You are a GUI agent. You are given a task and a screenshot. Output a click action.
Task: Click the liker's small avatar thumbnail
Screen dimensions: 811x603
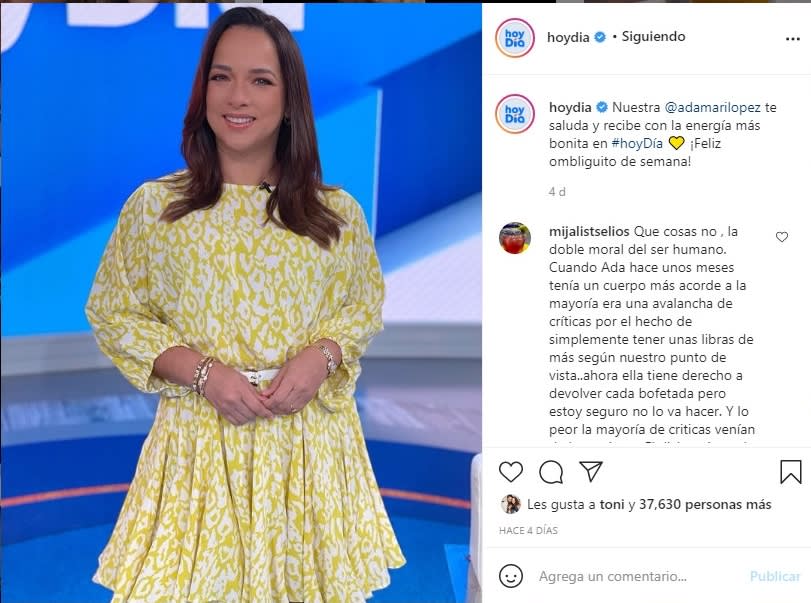(510, 504)
